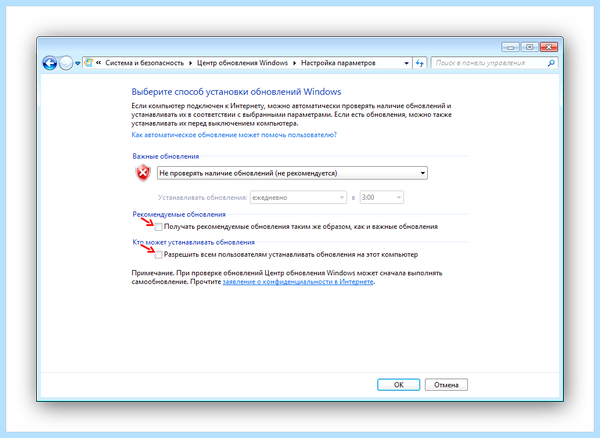Refresh the page with the refresh icon
The width and height of the screenshot is (600, 438).
pos(420,63)
